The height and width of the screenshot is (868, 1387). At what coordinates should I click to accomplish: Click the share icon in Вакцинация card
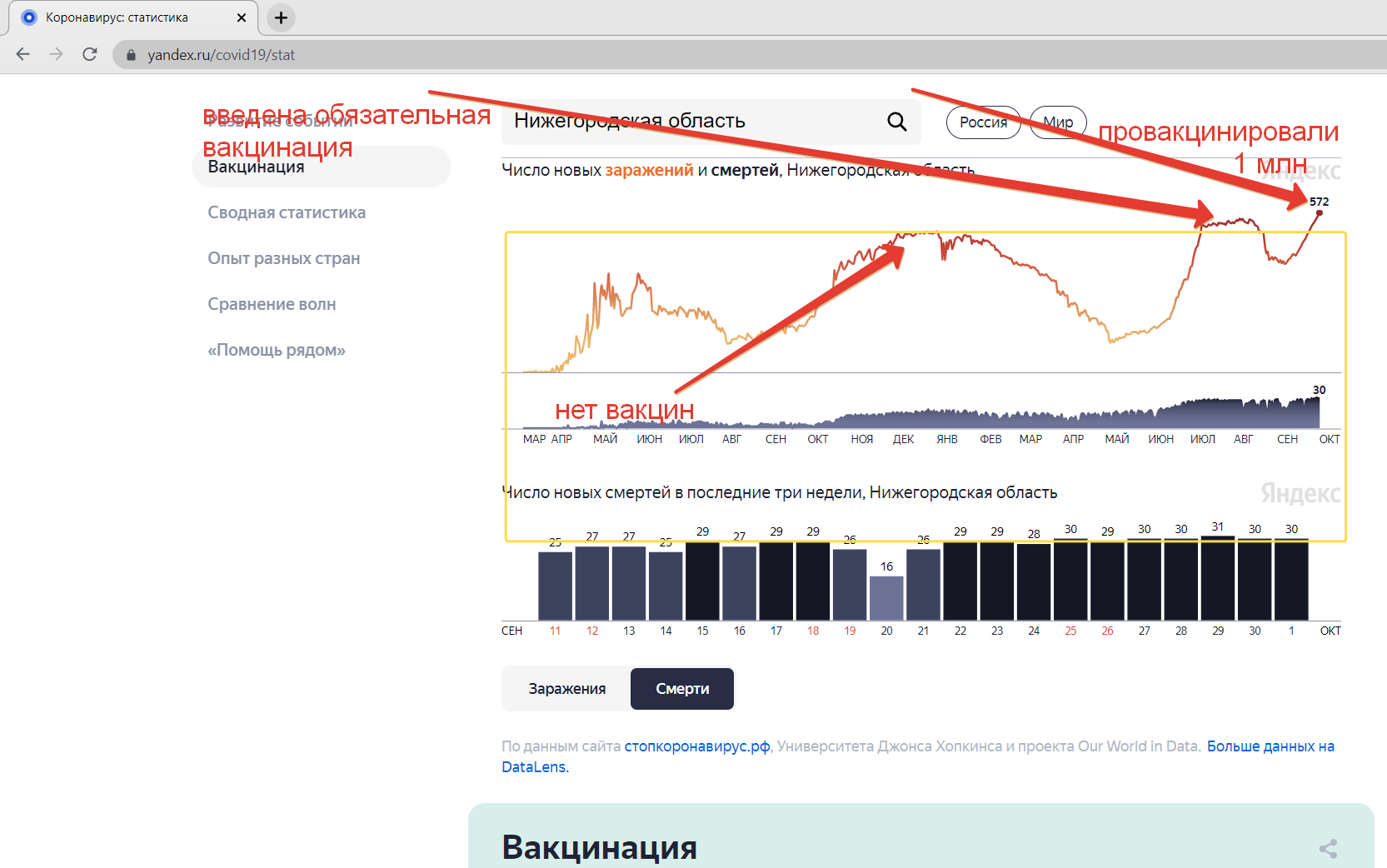1329,848
